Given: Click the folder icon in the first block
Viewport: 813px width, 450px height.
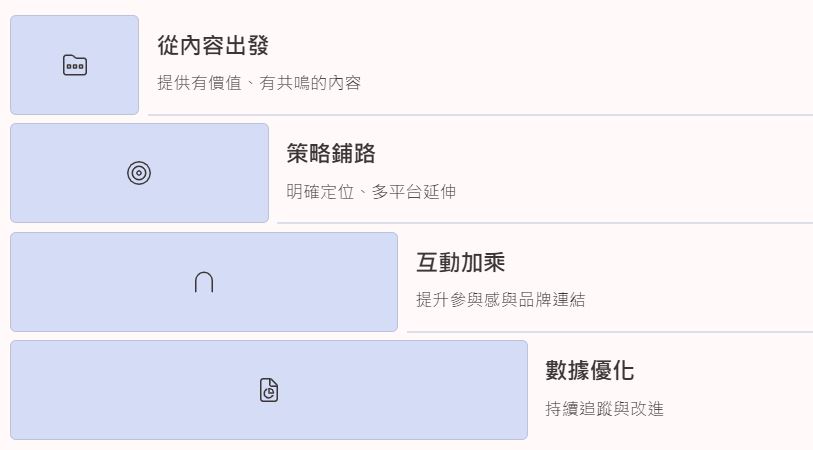Looking at the screenshot, I should (x=75, y=65).
